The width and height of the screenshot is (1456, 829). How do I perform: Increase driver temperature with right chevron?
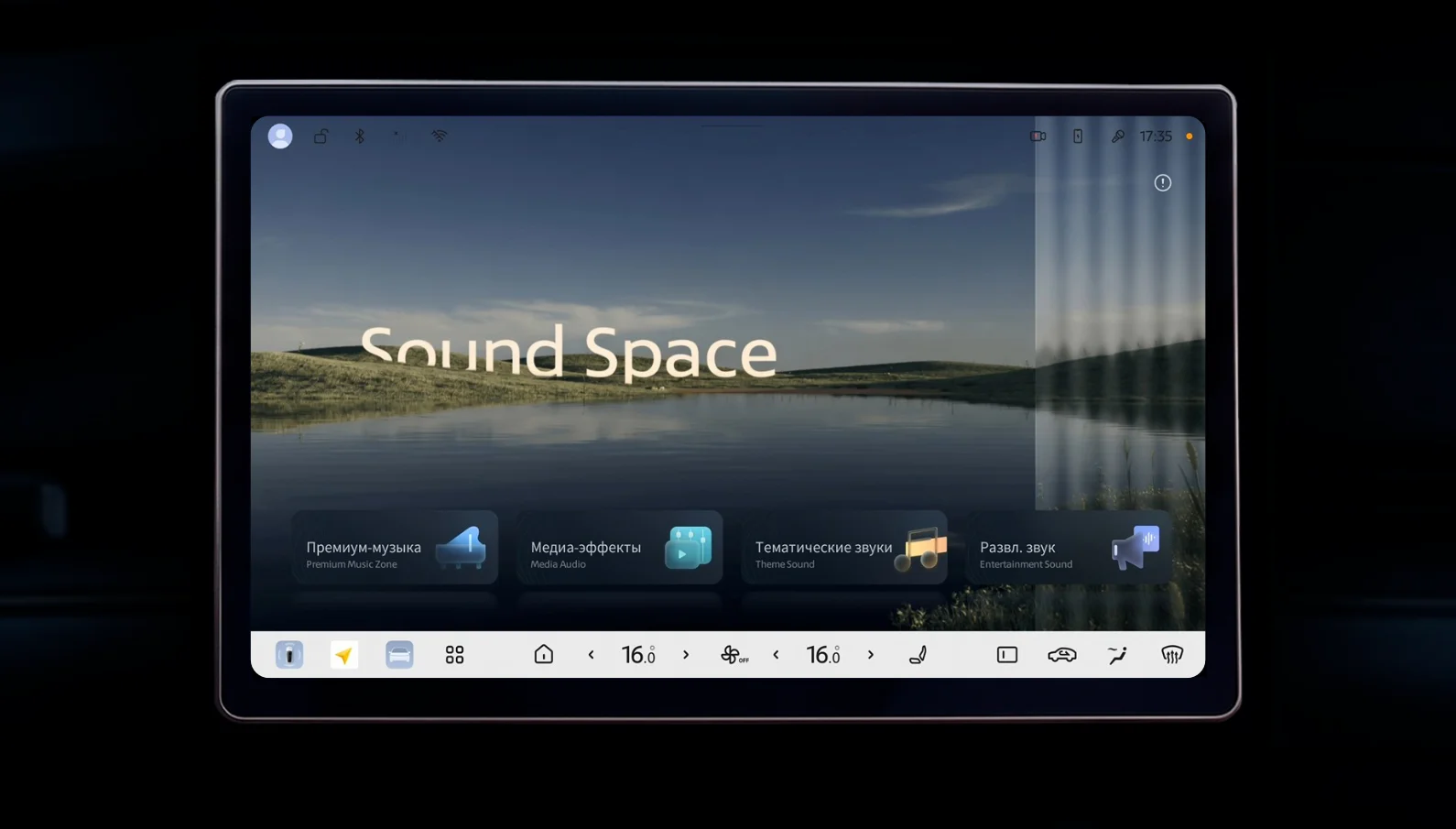pyautogui.click(x=686, y=655)
